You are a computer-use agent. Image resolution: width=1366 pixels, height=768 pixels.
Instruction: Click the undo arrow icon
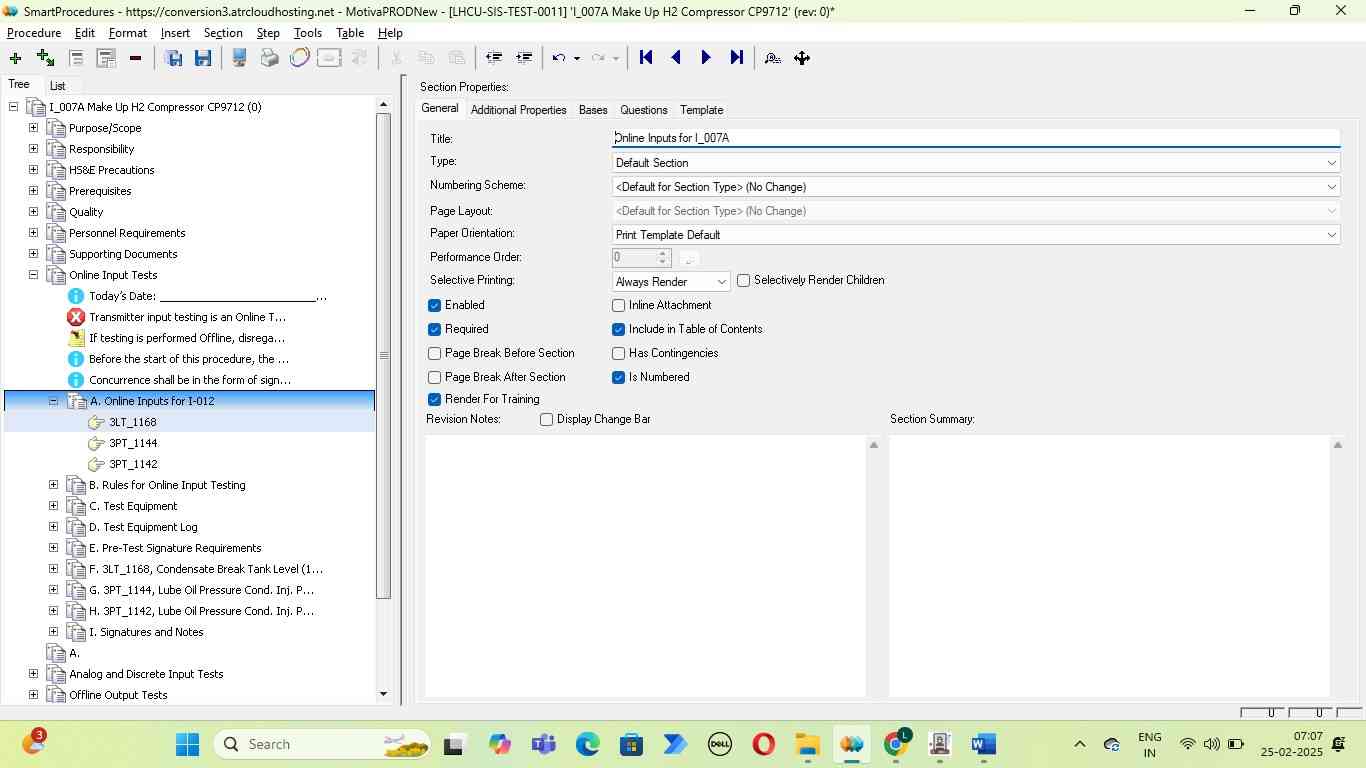coord(559,58)
